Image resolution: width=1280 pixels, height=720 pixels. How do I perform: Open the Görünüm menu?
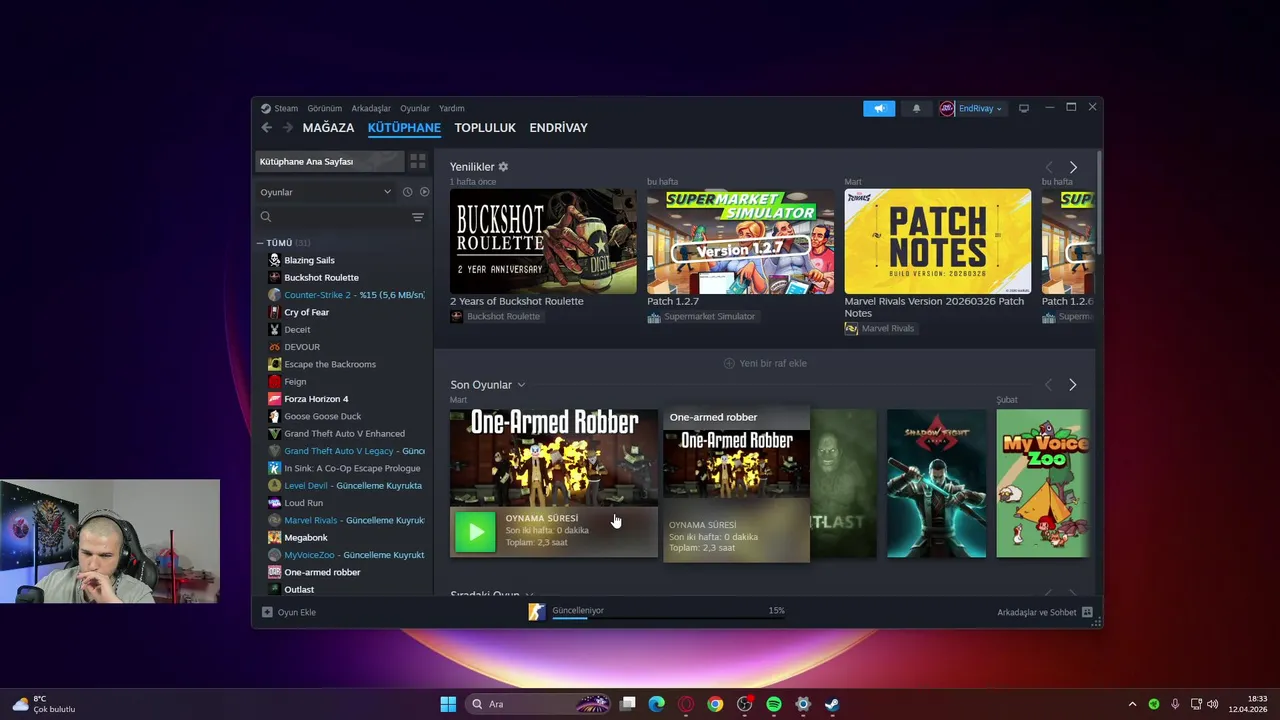pyautogui.click(x=324, y=108)
